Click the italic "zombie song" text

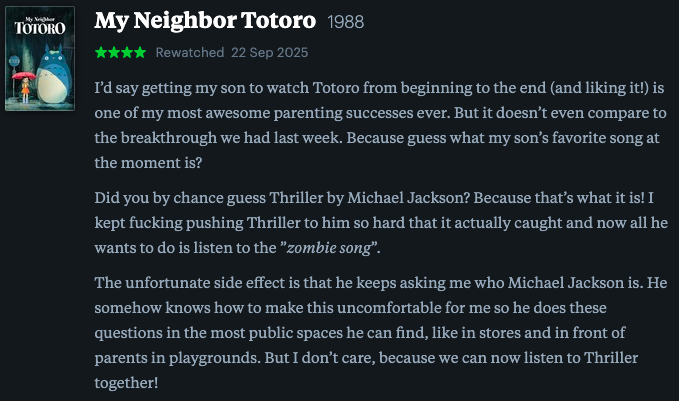coord(335,247)
